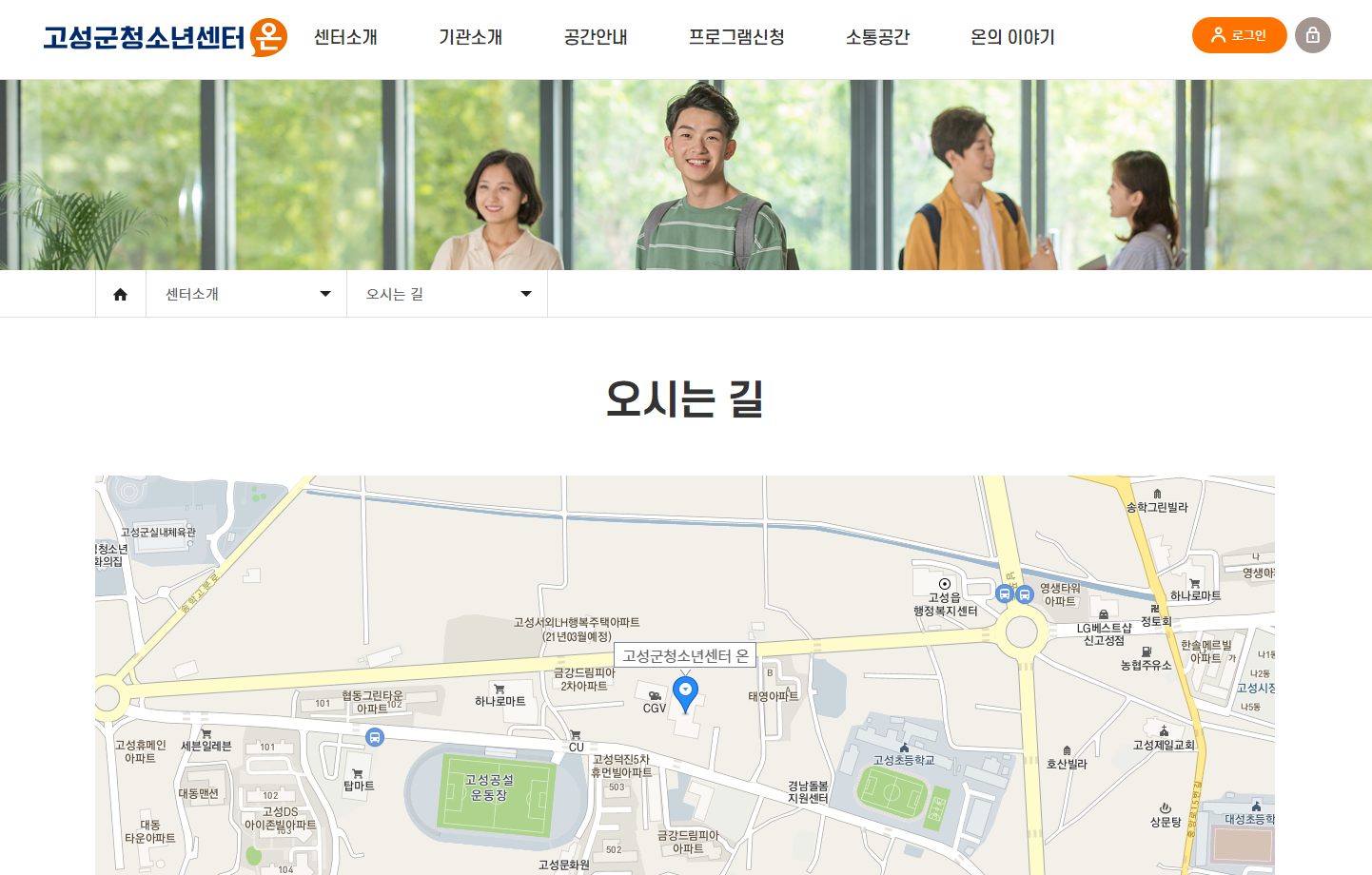This screenshot has height=875, width=1372.
Task: Click the gray lock icon button
Action: click(1313, 35)
